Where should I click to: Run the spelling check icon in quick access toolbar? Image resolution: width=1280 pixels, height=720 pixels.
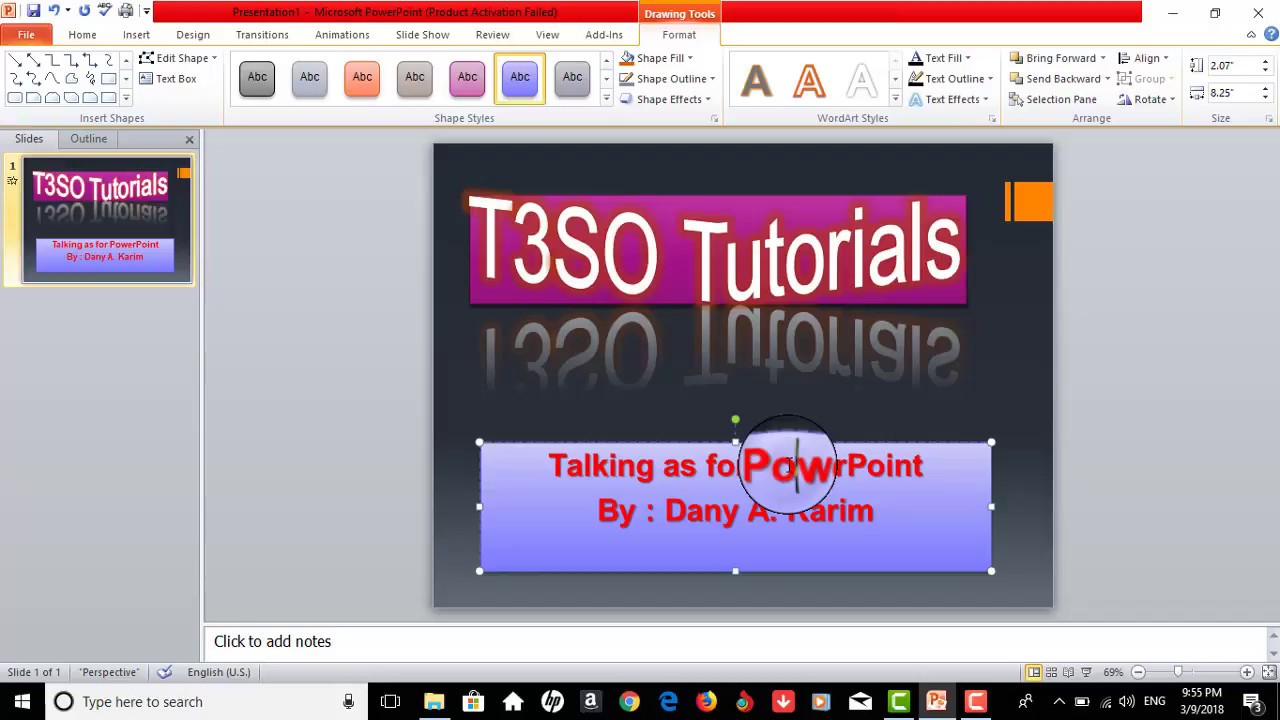pyautogui.click(x=104, y=11)
